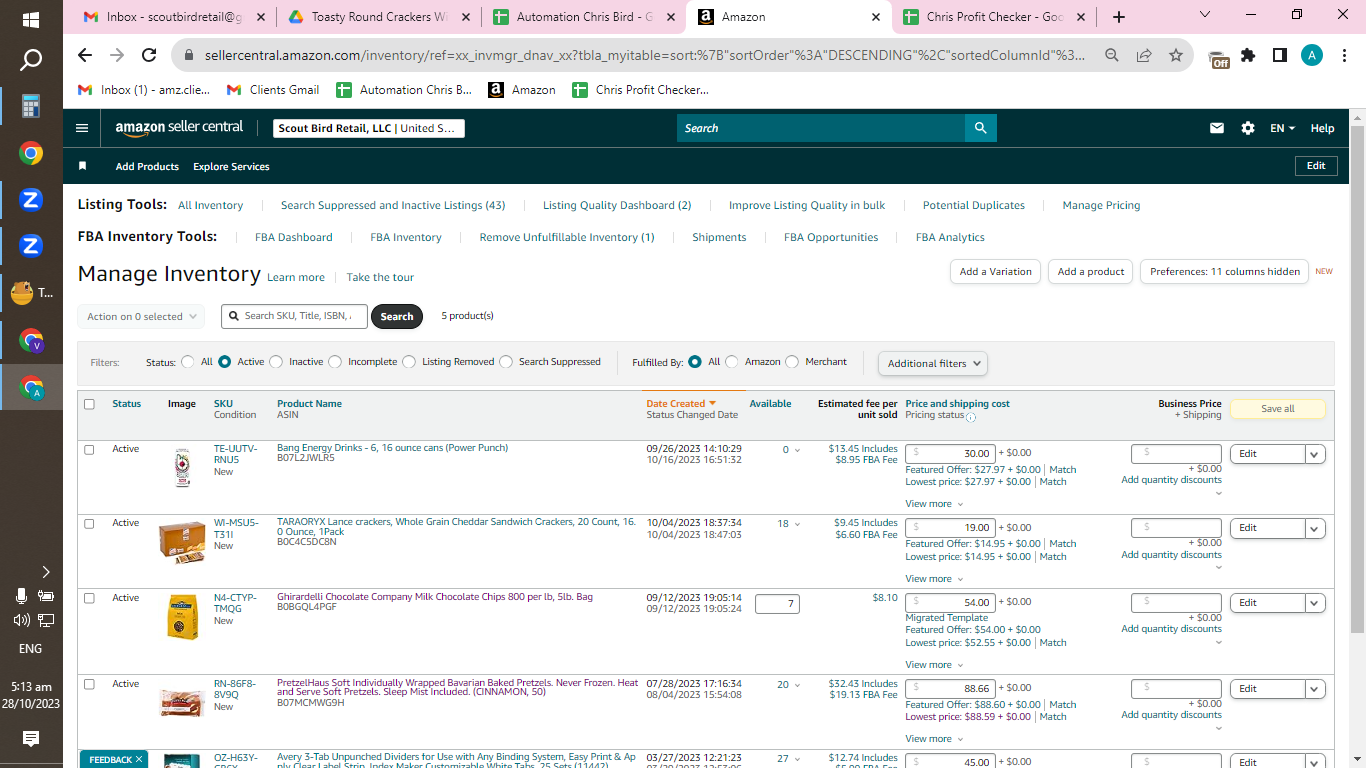
Task: Select the Bang Energy Drinks row checkbox
Action: 89,450
